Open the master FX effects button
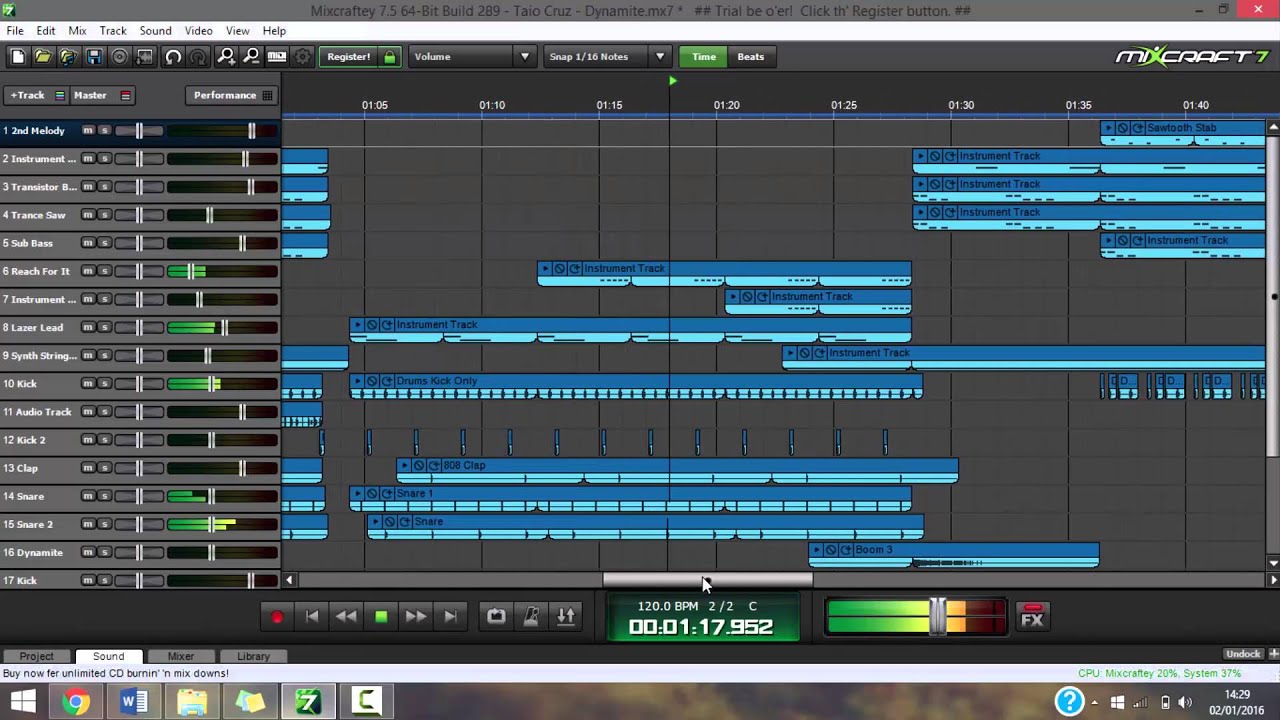 (x=1032, y=616)
